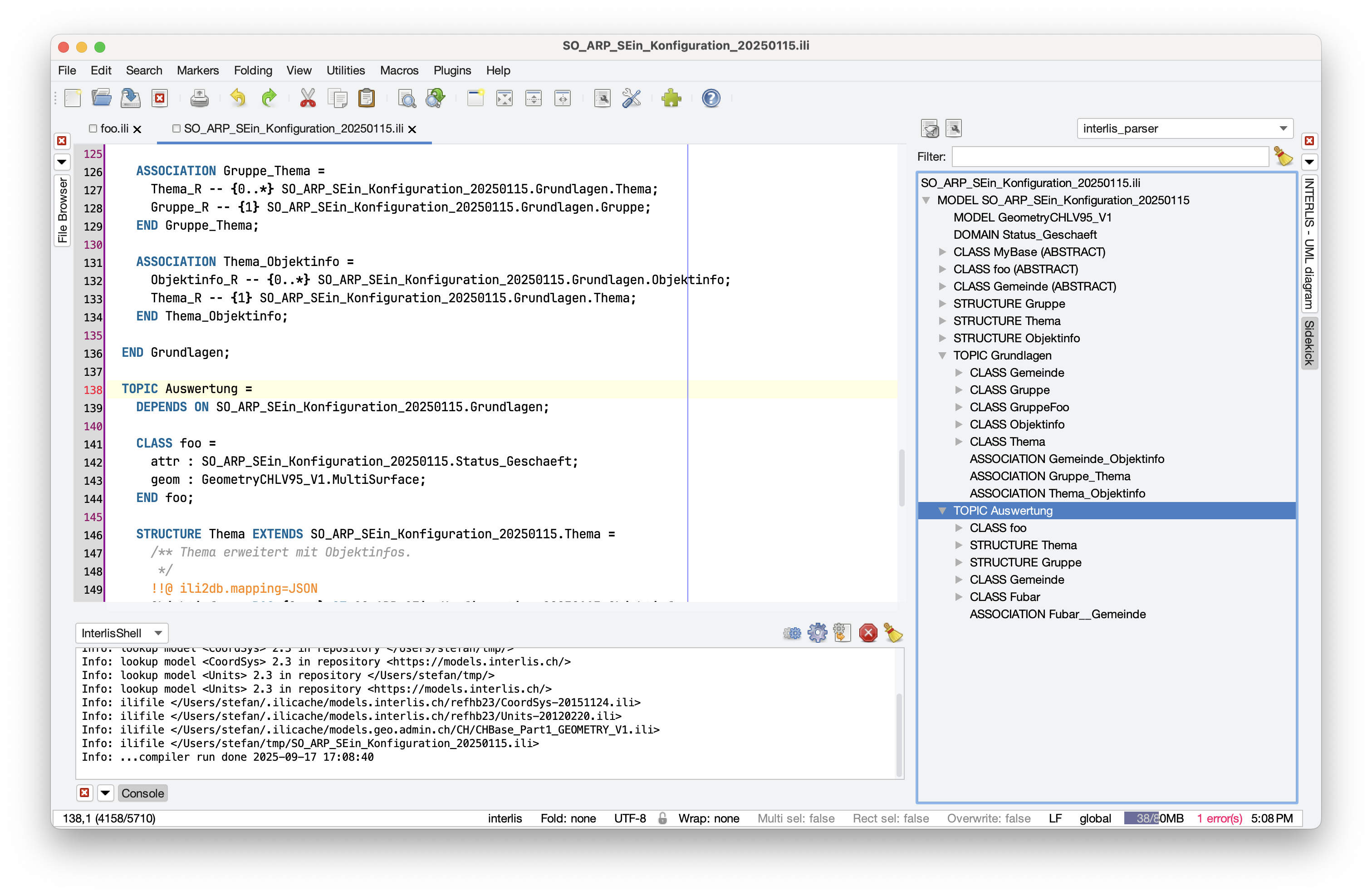Collapse the MODEL SO_ARP_SEin_Konfiguration_20250115 node
This screenshot has height=896, width=1372.
(926, 201)
